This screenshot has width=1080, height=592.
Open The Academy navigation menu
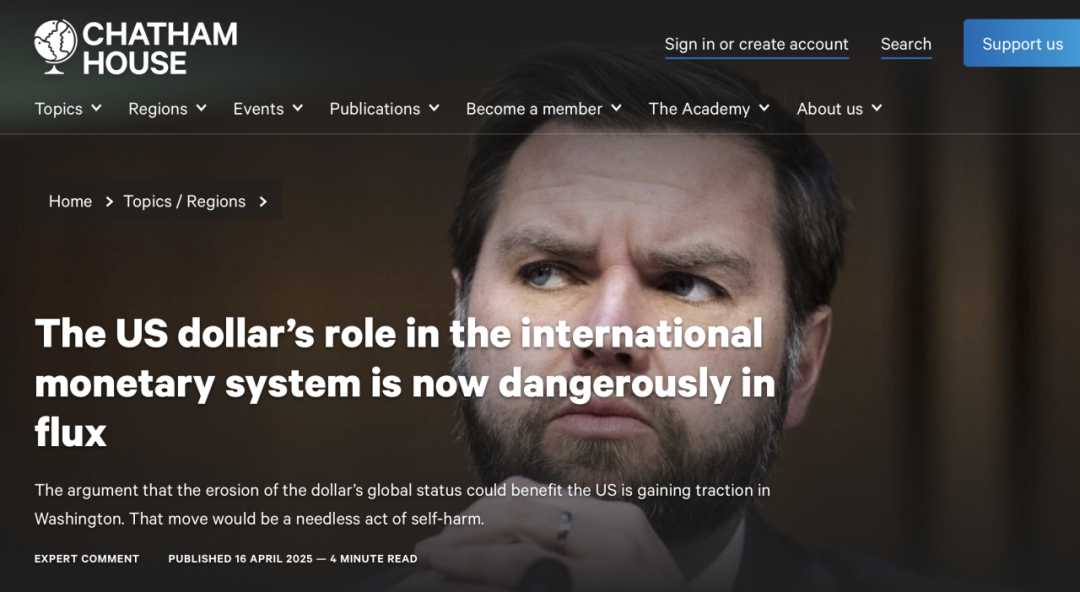699,109
